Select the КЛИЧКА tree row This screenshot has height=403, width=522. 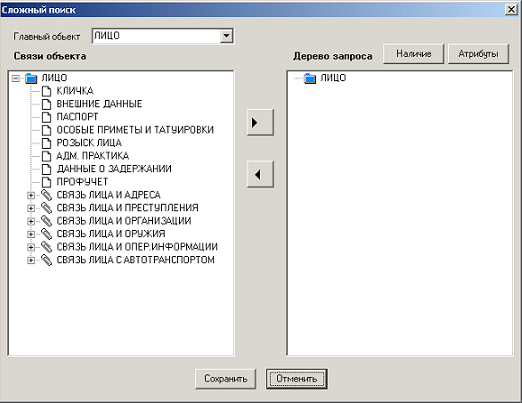point(75,91)
